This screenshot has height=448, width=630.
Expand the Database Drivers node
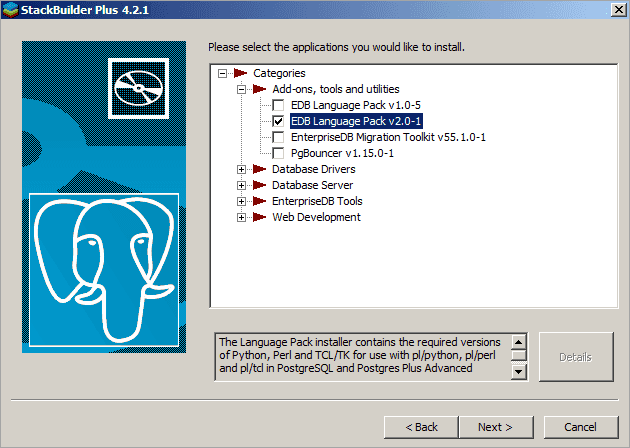pyautogui.click(x=241, y=169)
